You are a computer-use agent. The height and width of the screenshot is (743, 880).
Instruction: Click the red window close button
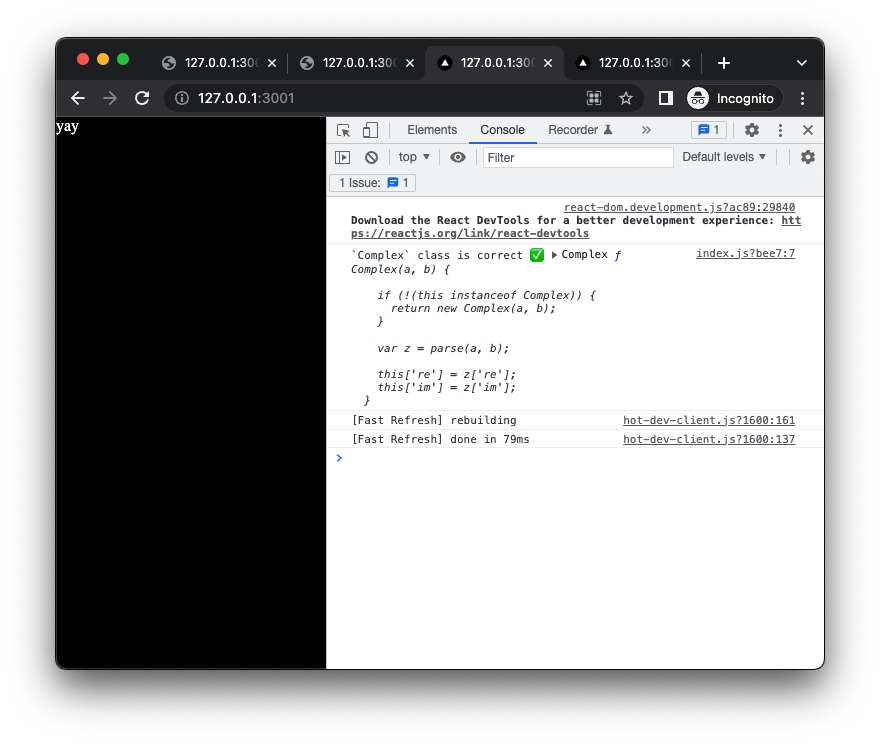tap(83, 59)
